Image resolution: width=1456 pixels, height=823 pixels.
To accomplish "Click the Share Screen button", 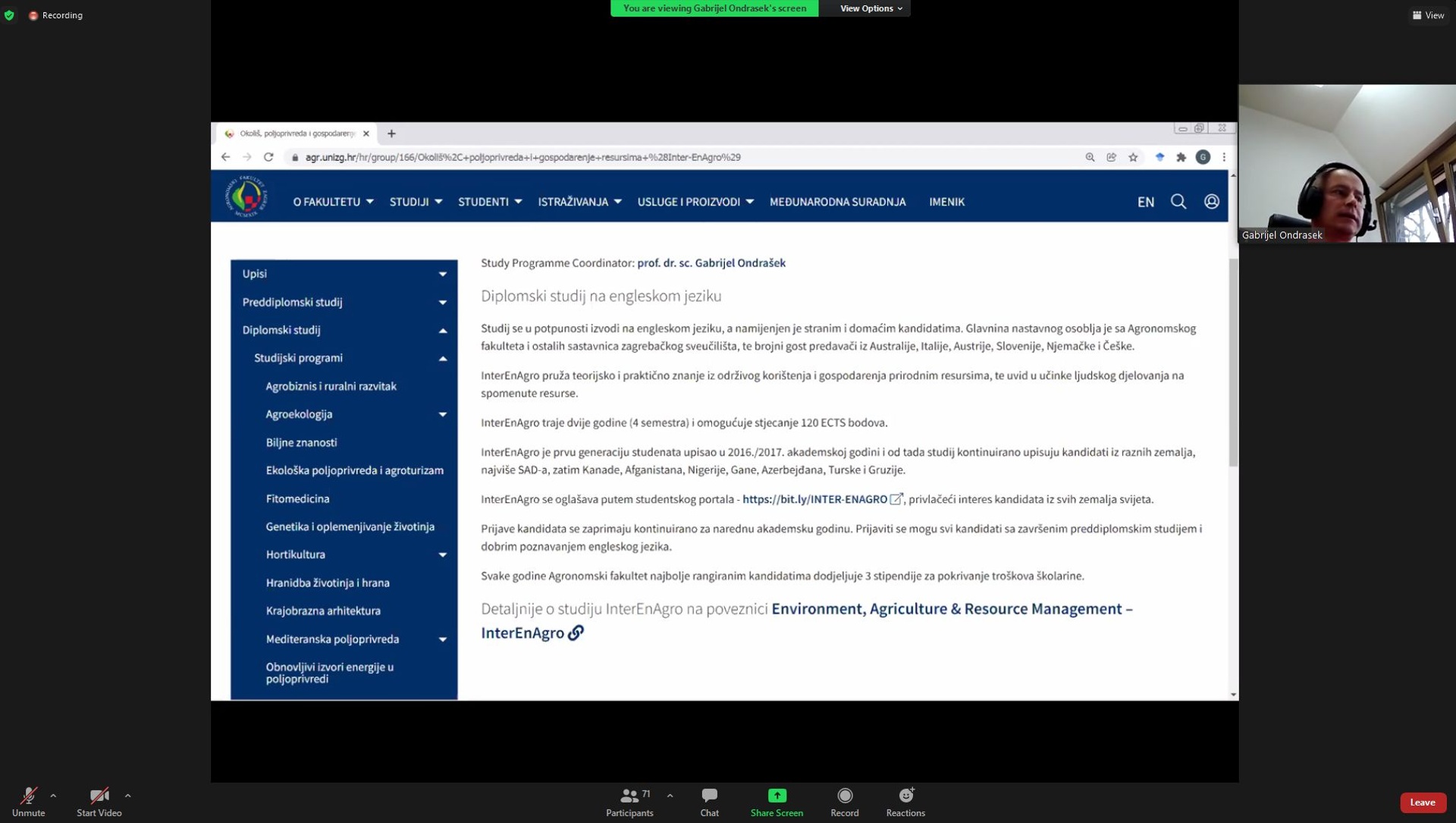I will 777,801.
